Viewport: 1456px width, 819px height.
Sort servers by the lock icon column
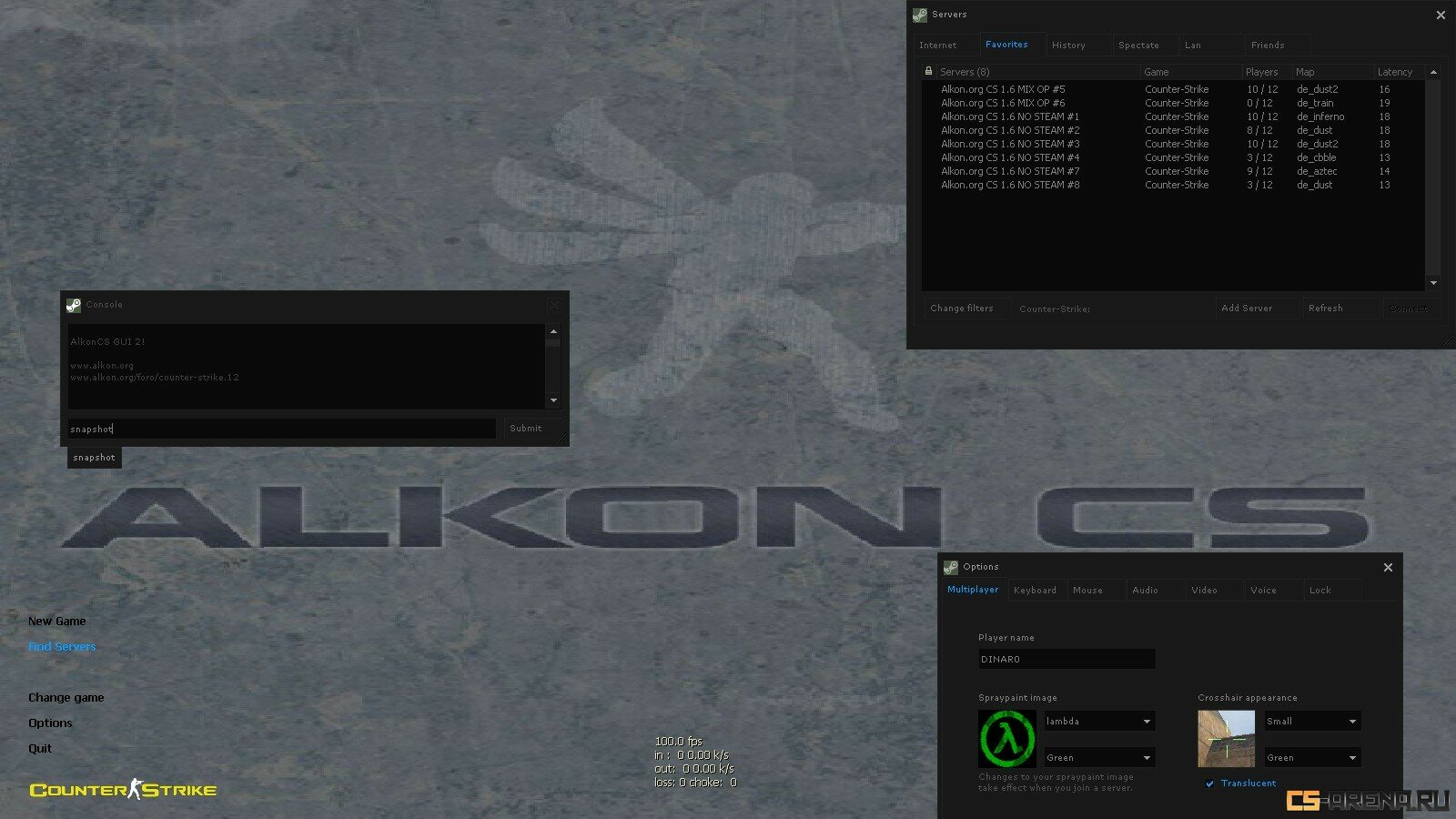click(928, 71)
